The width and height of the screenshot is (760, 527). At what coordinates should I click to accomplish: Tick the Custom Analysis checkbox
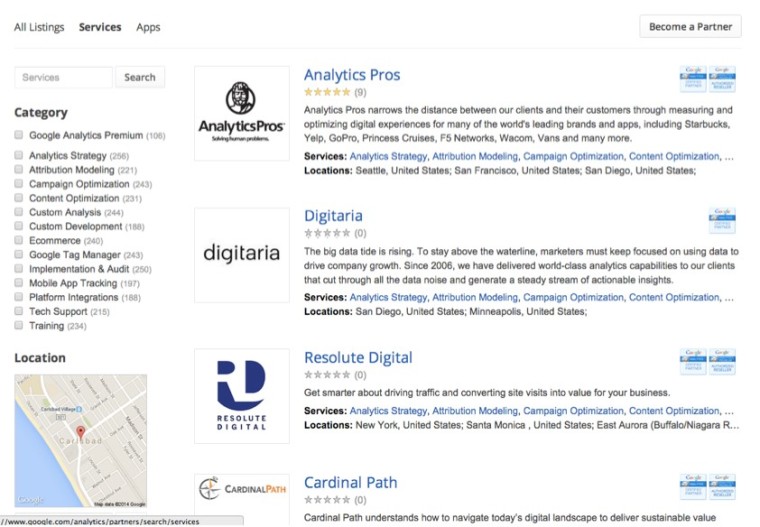18,211
